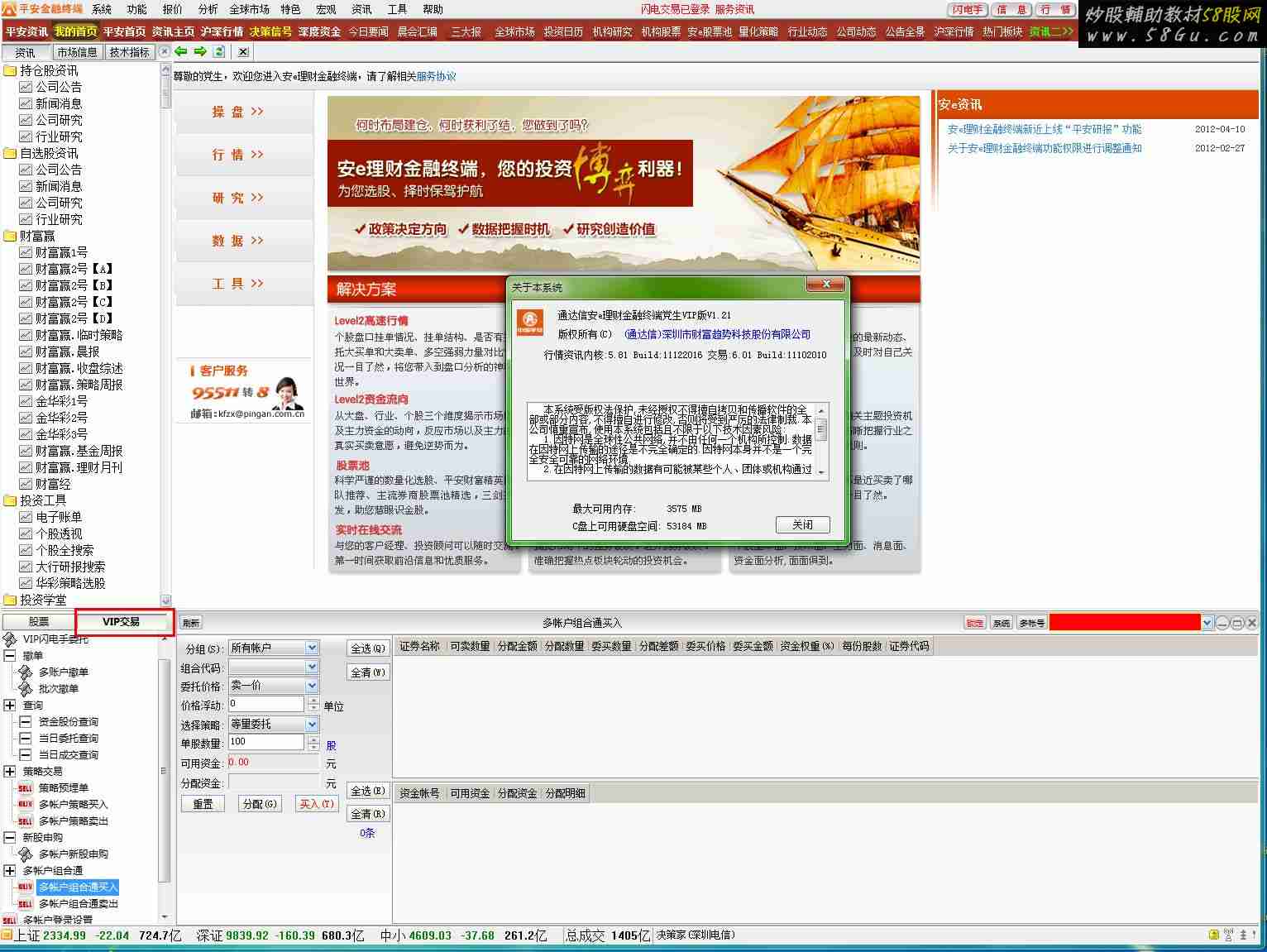Click the SELL icon for 多帐户组合通卖出

[x=25, y=904]
